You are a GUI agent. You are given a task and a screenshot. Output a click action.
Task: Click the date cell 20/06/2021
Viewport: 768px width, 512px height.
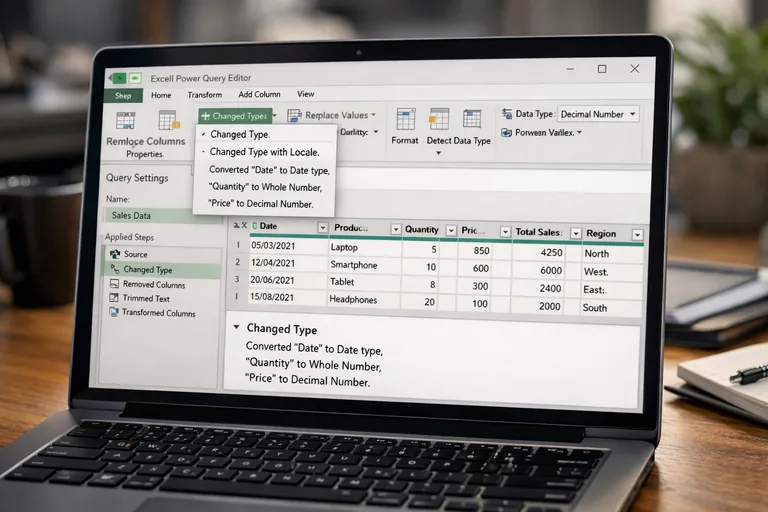pyautogui.click(x=287, y=280)
